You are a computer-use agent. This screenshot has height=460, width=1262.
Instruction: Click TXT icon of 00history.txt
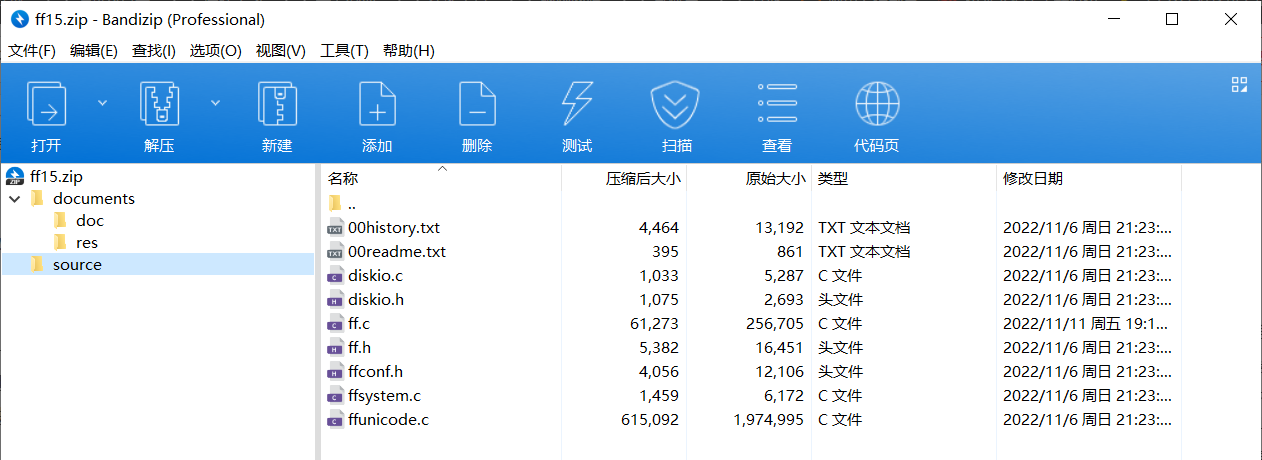click(x=335, y=228)
